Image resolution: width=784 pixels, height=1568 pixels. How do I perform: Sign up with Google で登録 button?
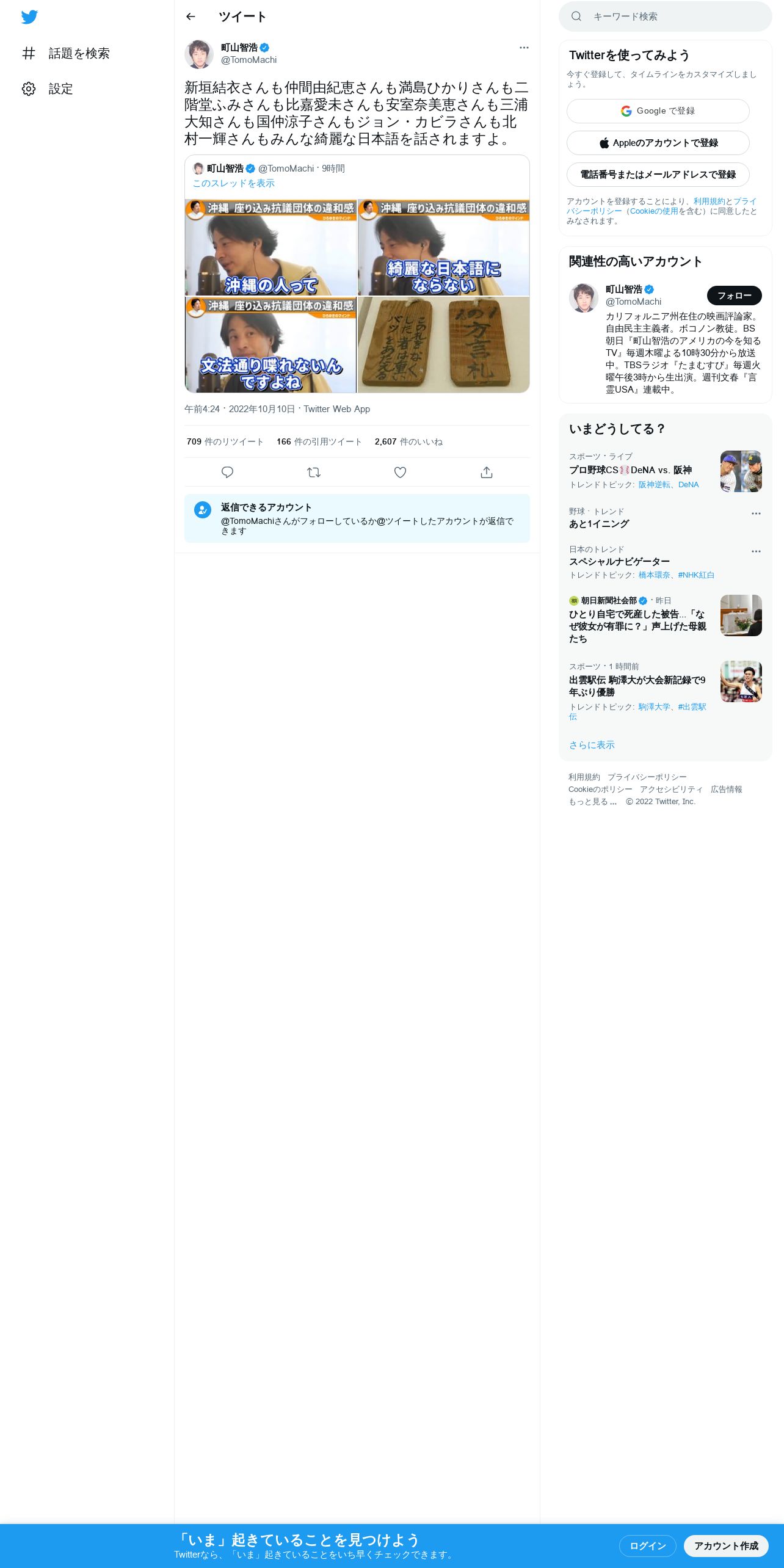click(658, 111)
